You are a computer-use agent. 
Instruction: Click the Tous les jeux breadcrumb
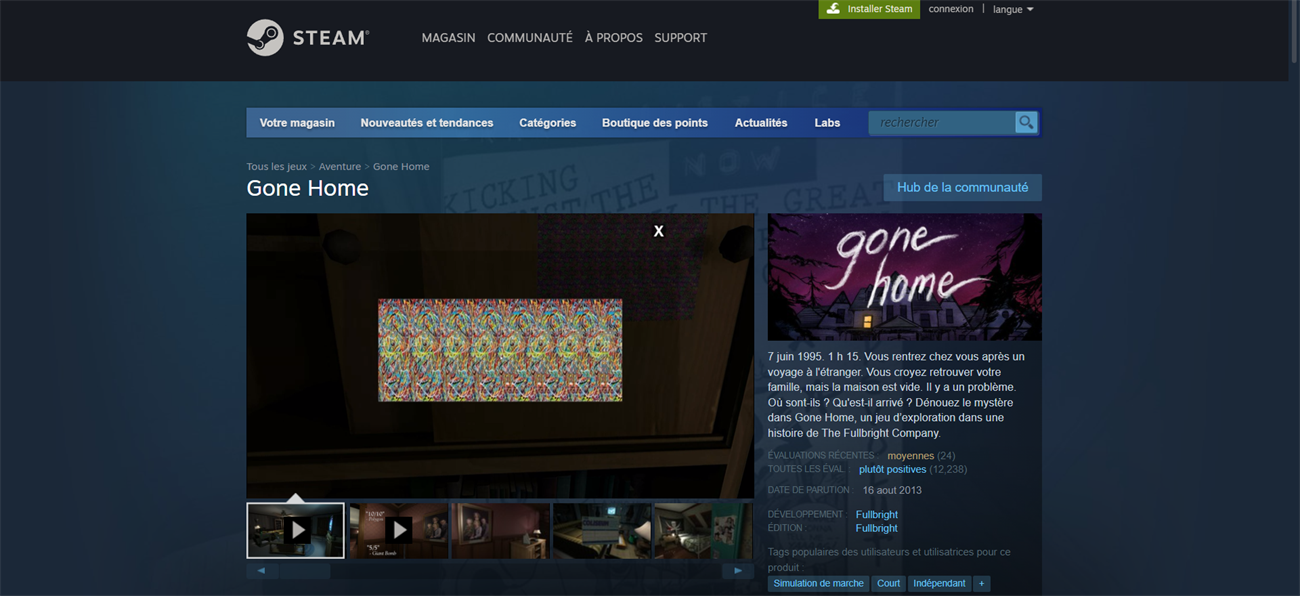pos(277,167)
